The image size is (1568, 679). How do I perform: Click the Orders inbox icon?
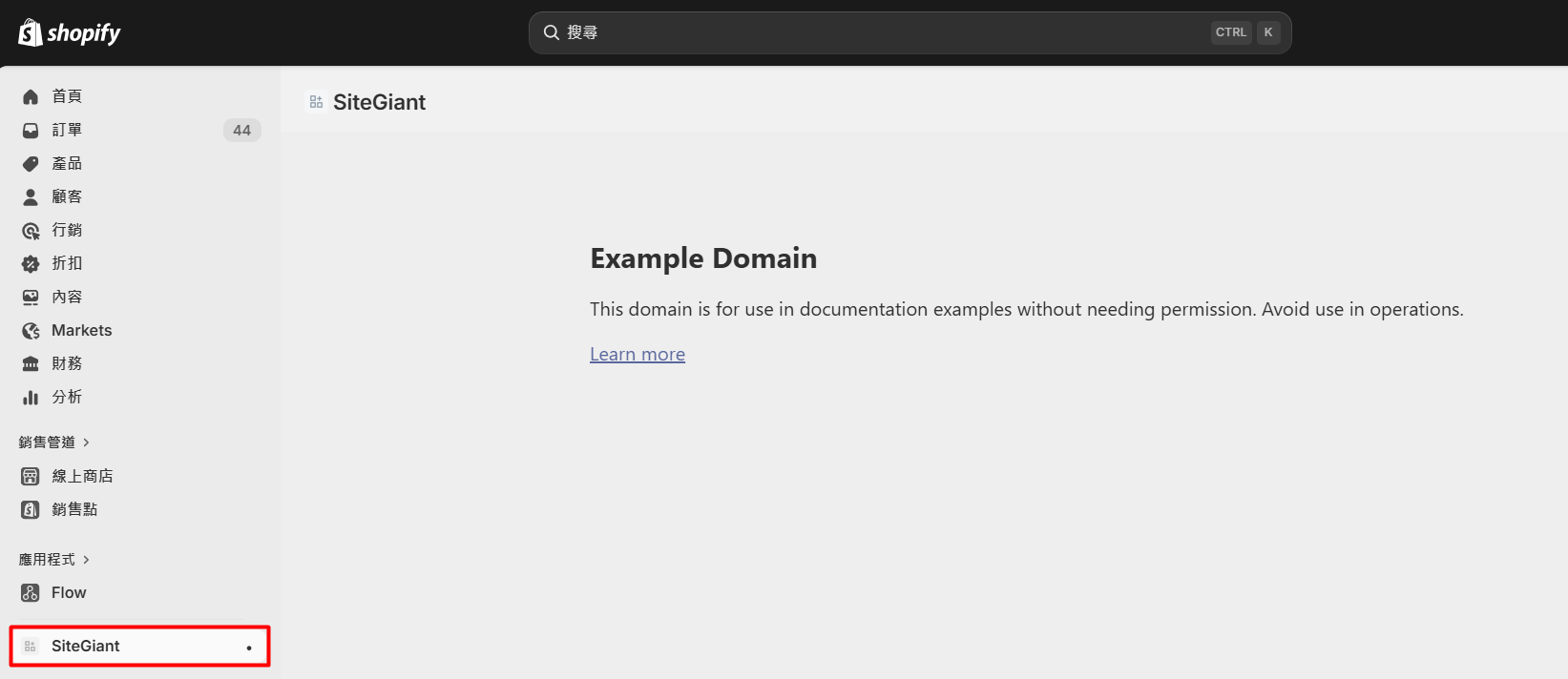click(x=31, y=131)
